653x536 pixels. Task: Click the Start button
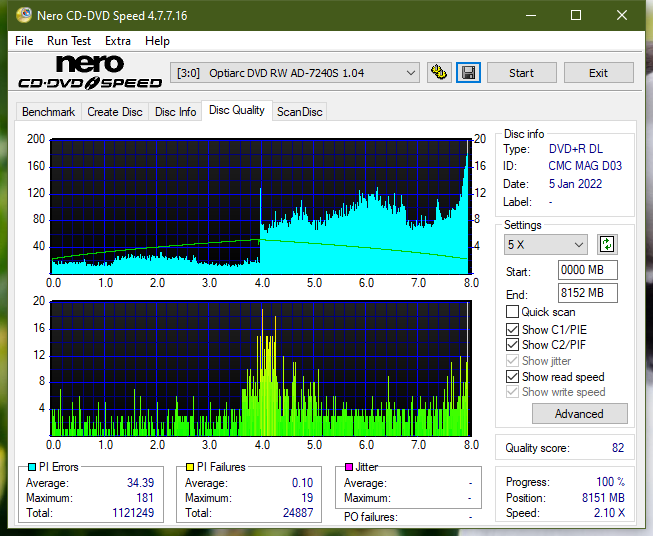521,73
